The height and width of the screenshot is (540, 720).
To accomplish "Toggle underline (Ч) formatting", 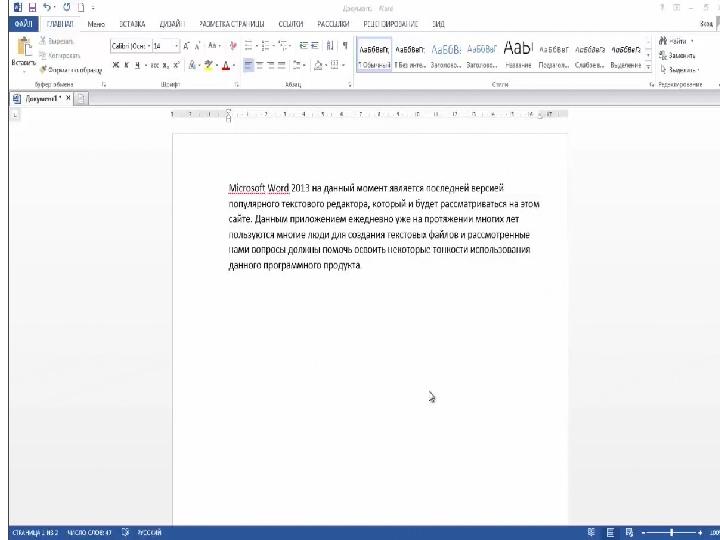I will click(x=137, y=66).
